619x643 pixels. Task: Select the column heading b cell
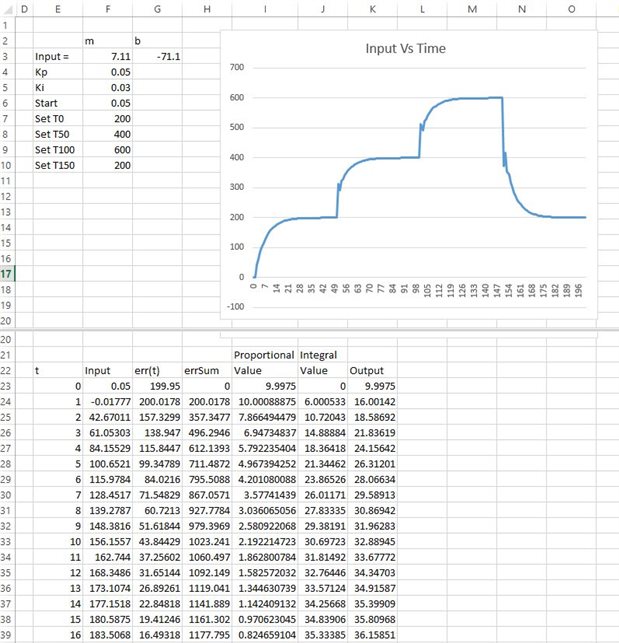(157, 41)
